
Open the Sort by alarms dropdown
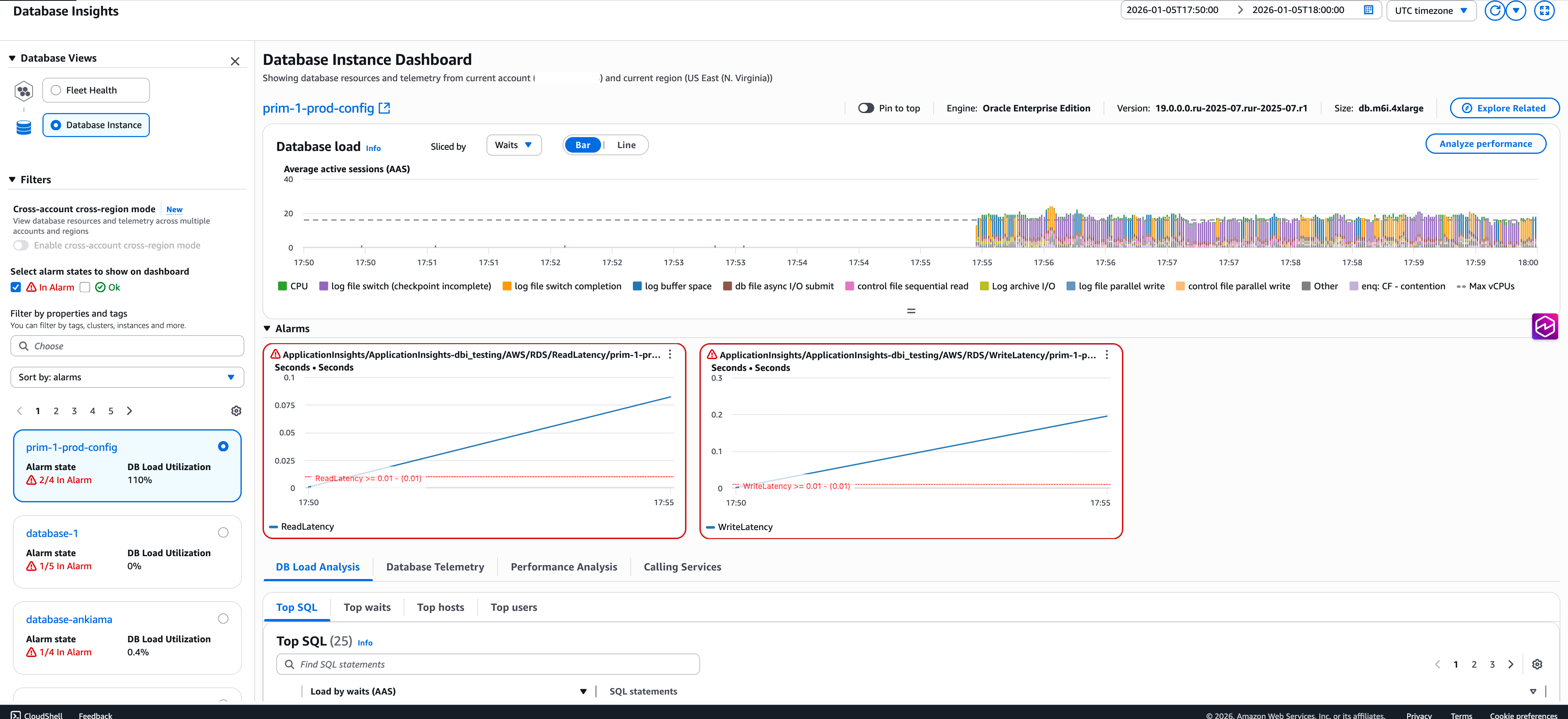127,377
